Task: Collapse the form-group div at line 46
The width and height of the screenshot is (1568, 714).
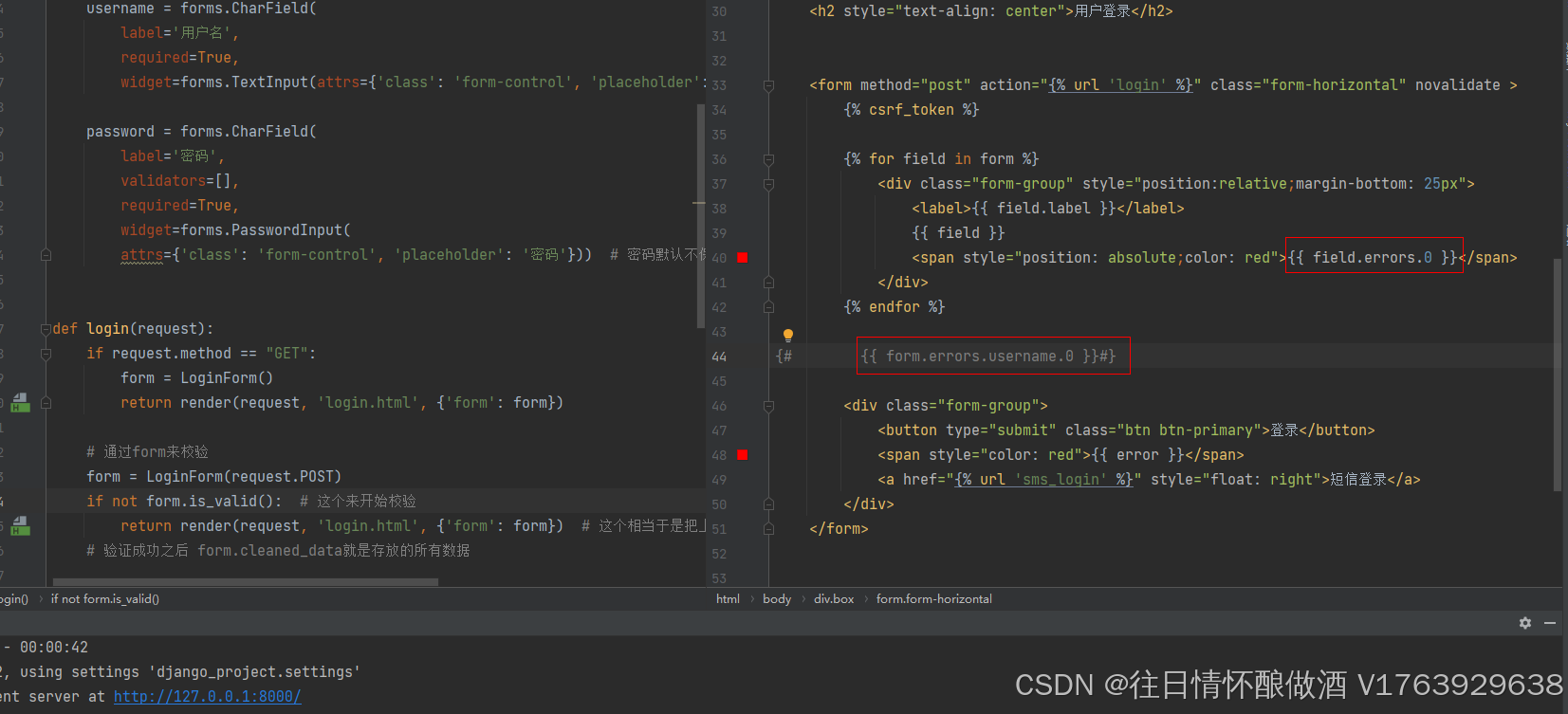Action: point(768,406)
